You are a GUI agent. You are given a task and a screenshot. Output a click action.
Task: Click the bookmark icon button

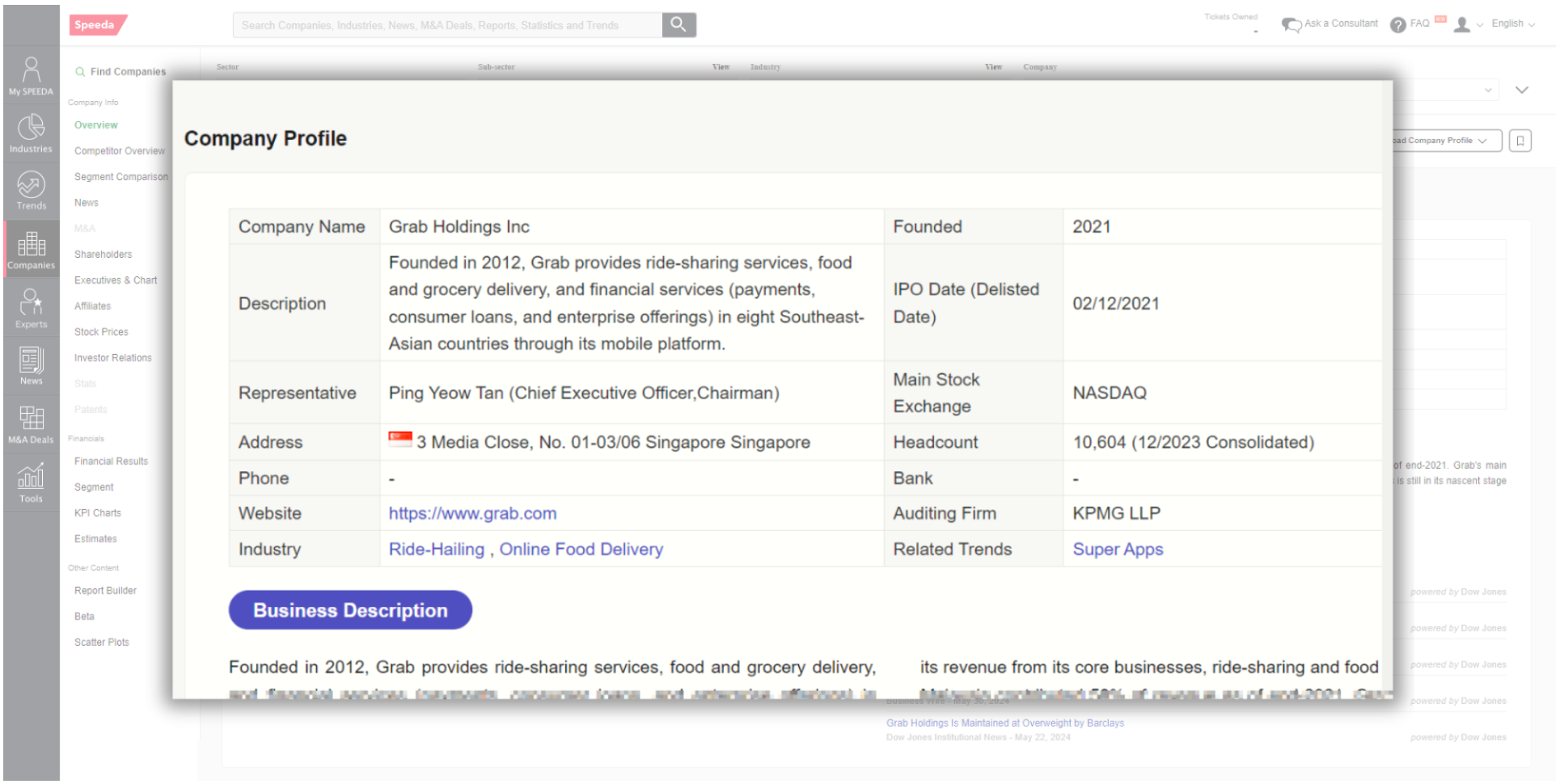[x=1520, y=141]
